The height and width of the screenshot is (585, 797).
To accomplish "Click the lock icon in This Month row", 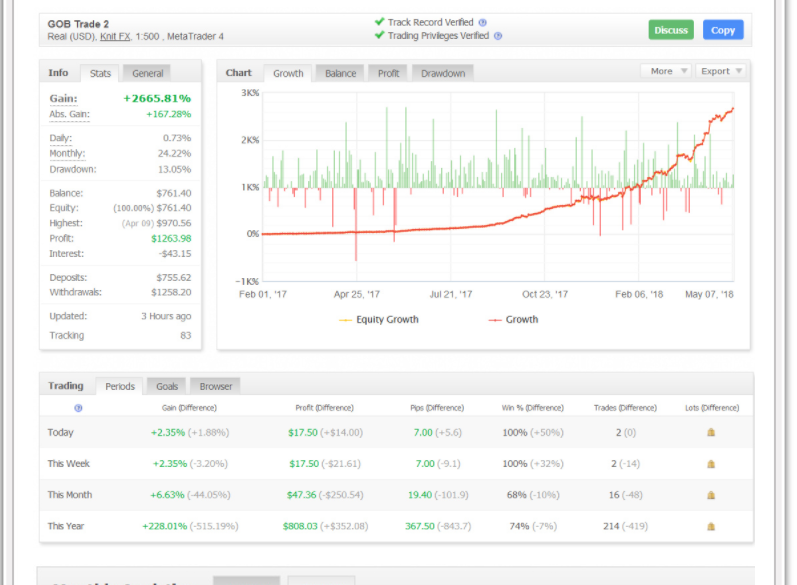I will 711,495.
